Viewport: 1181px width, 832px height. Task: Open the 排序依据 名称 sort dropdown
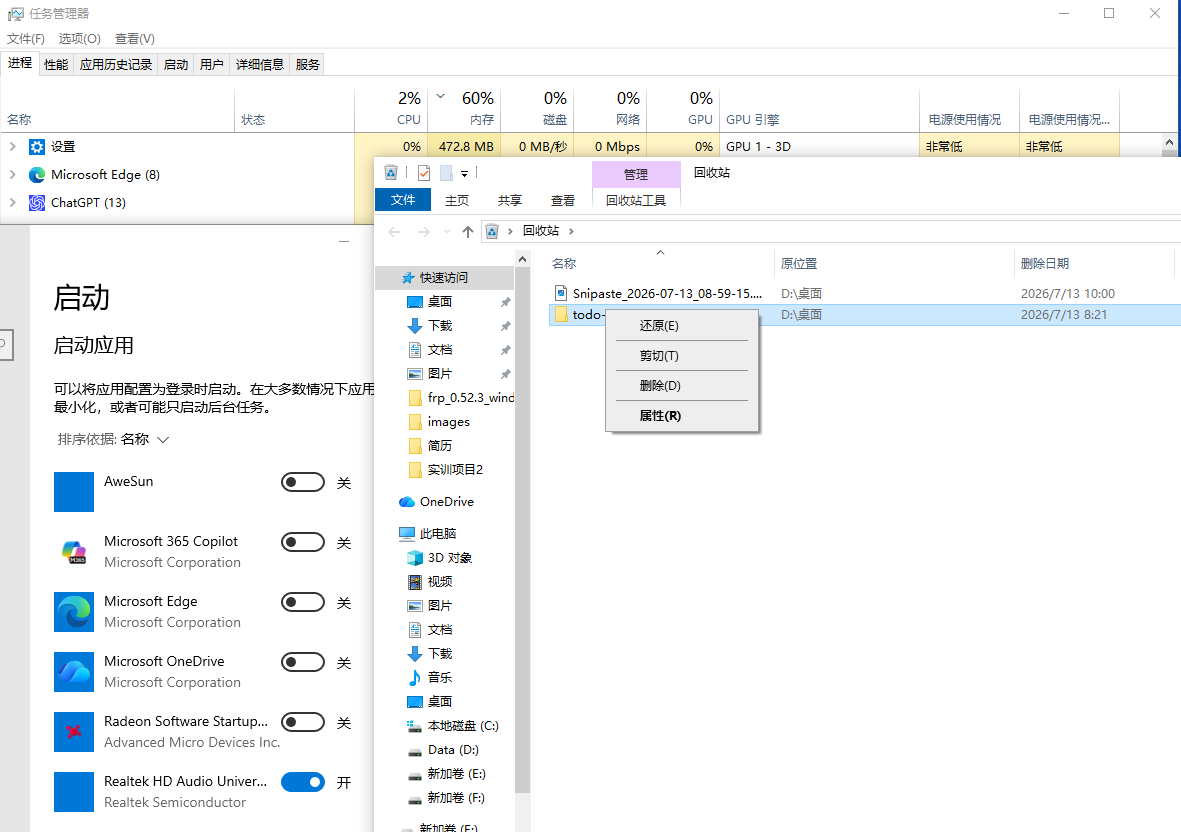[x=114, y=439]
